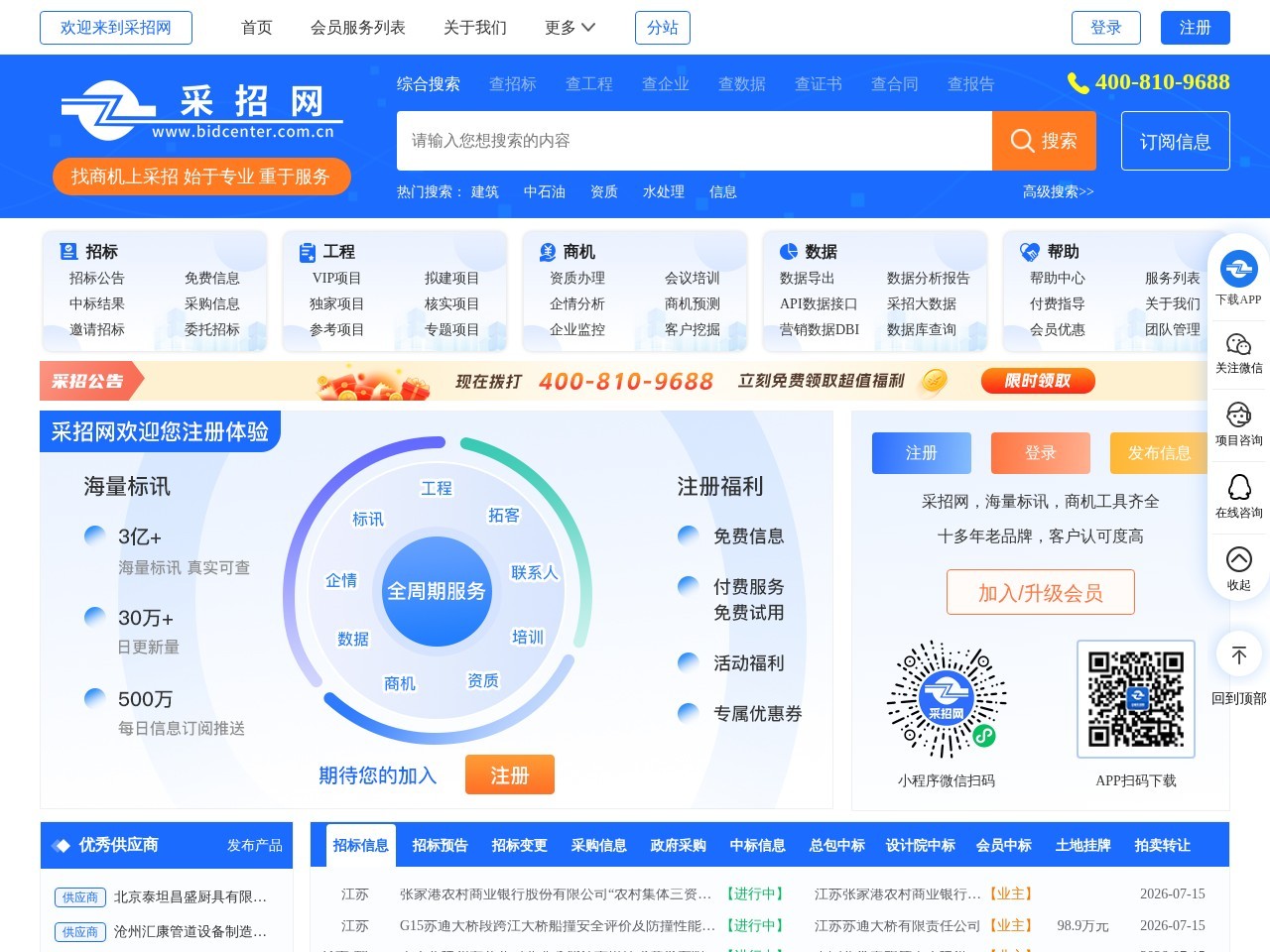Switch to 政府采购 list tab
This screenshot has height=952, width=1270.
coord(679,846)
